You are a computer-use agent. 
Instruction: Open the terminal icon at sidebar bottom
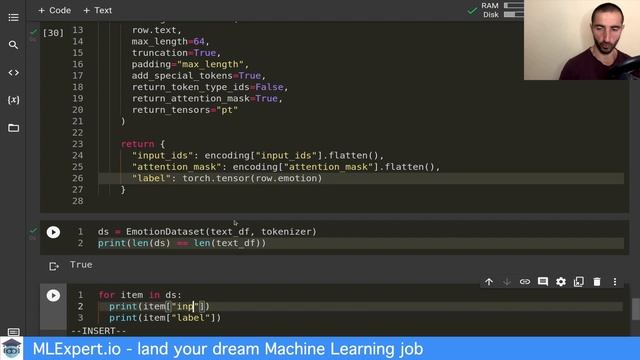click(x=13, y=331)
